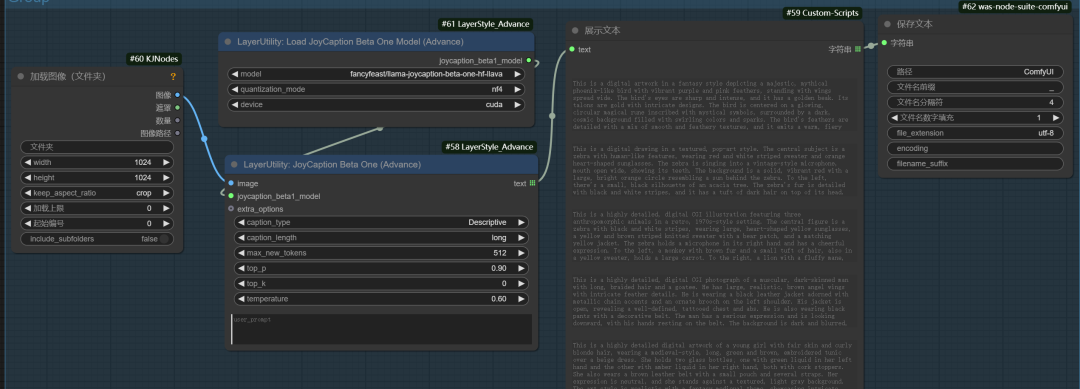Decrease width with its left arrow
The image size is (1080, 389).
pos(28,162)
